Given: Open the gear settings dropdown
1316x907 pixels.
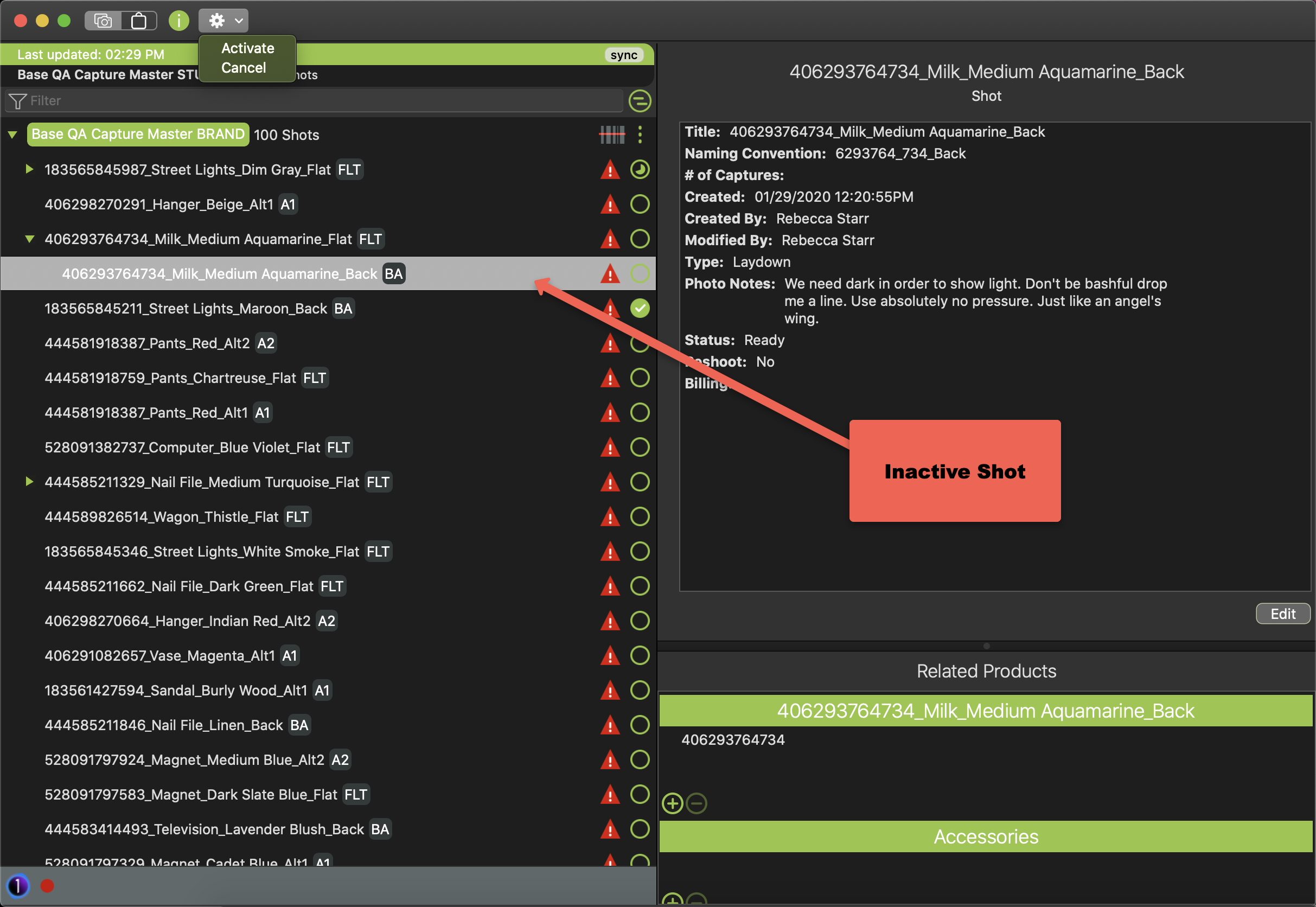Looking at the screenshot, I should (x=223, y=21).
